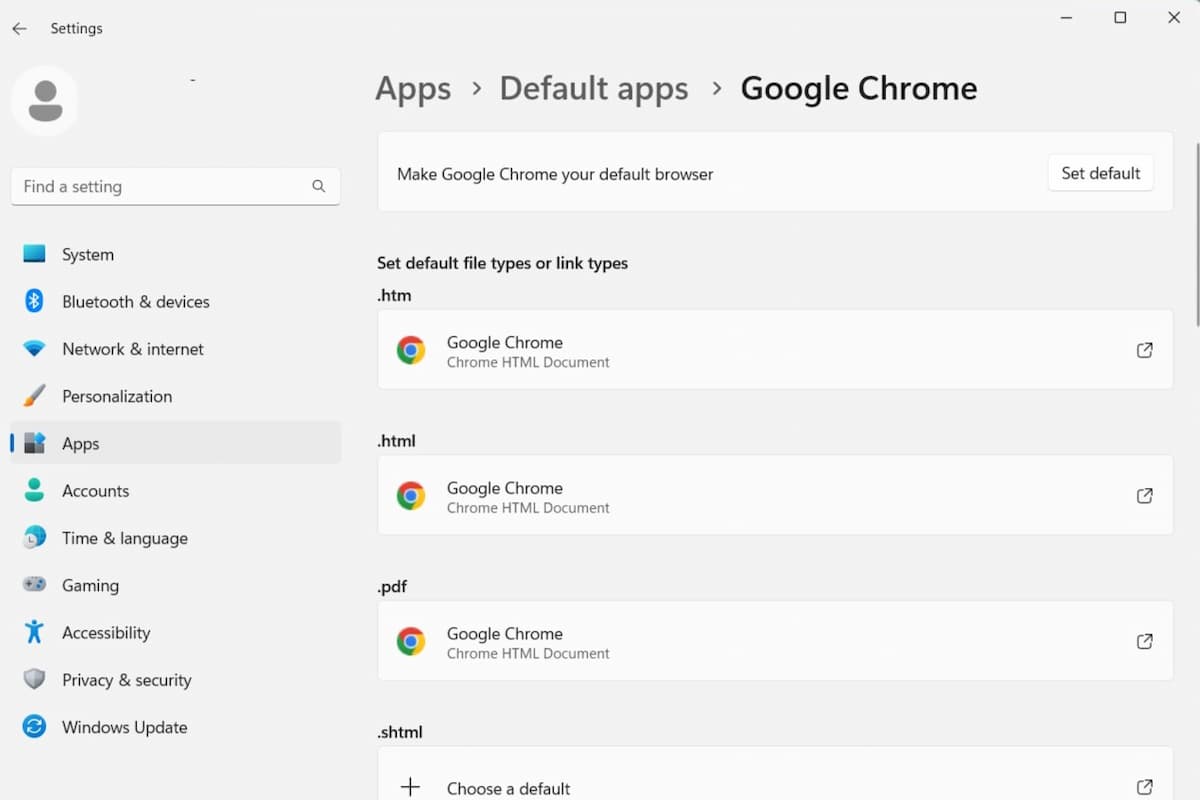Navigate to Default apps breadcrumb

594,88
